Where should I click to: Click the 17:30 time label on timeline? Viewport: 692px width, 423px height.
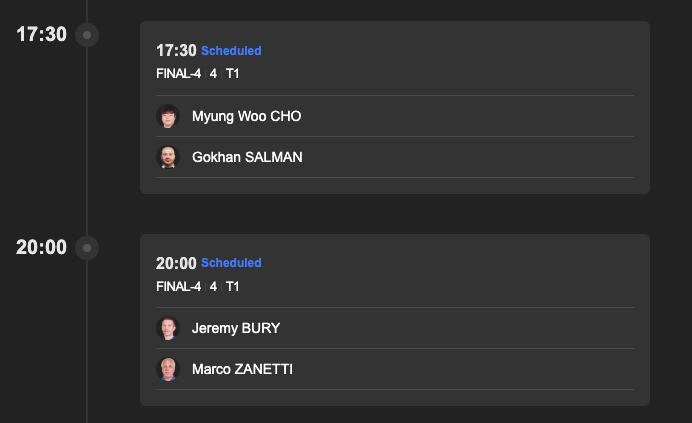tap(41, 34)
